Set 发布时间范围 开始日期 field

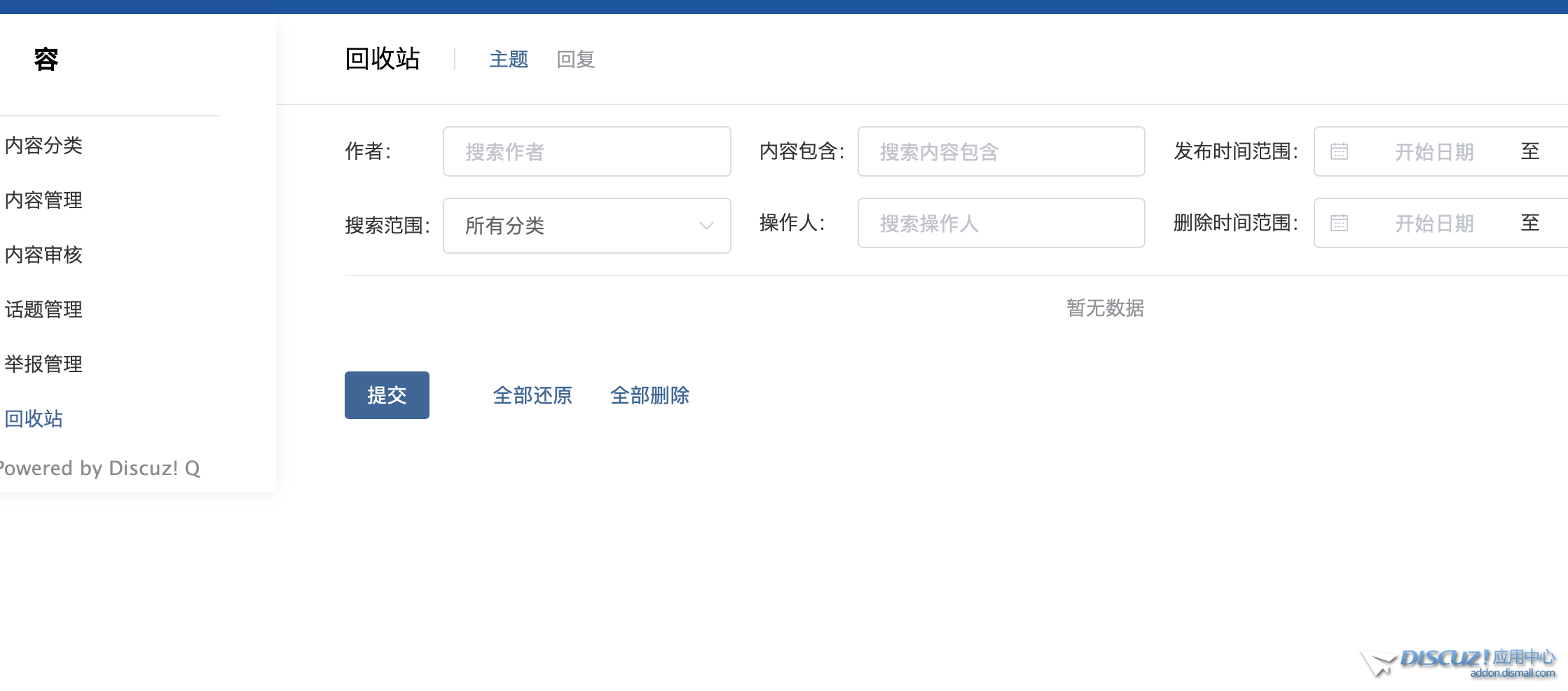tap(1433, 151)
